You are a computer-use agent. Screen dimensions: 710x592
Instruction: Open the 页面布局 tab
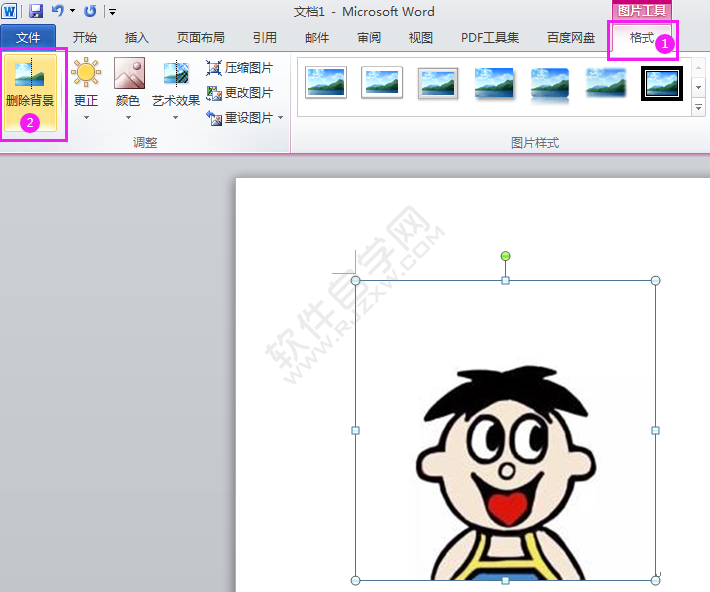(x=201, y=38)
